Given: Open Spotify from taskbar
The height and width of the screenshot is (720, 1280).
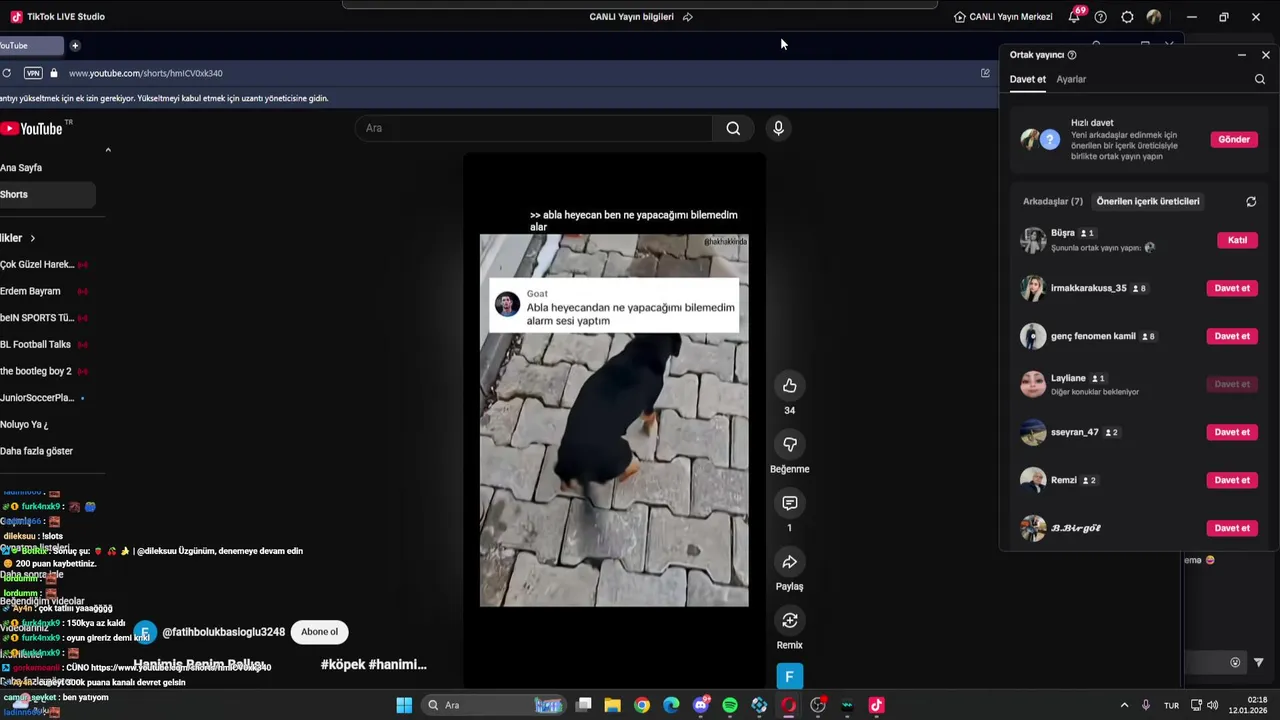Looking at the screenshot, I should click(x=730, y=705).
